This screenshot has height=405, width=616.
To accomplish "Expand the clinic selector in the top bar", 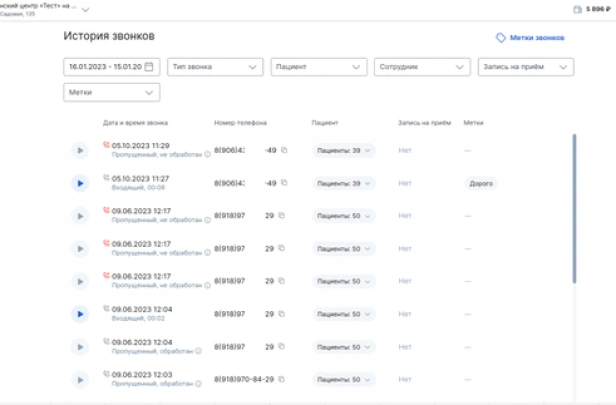I will coord(84,9).
